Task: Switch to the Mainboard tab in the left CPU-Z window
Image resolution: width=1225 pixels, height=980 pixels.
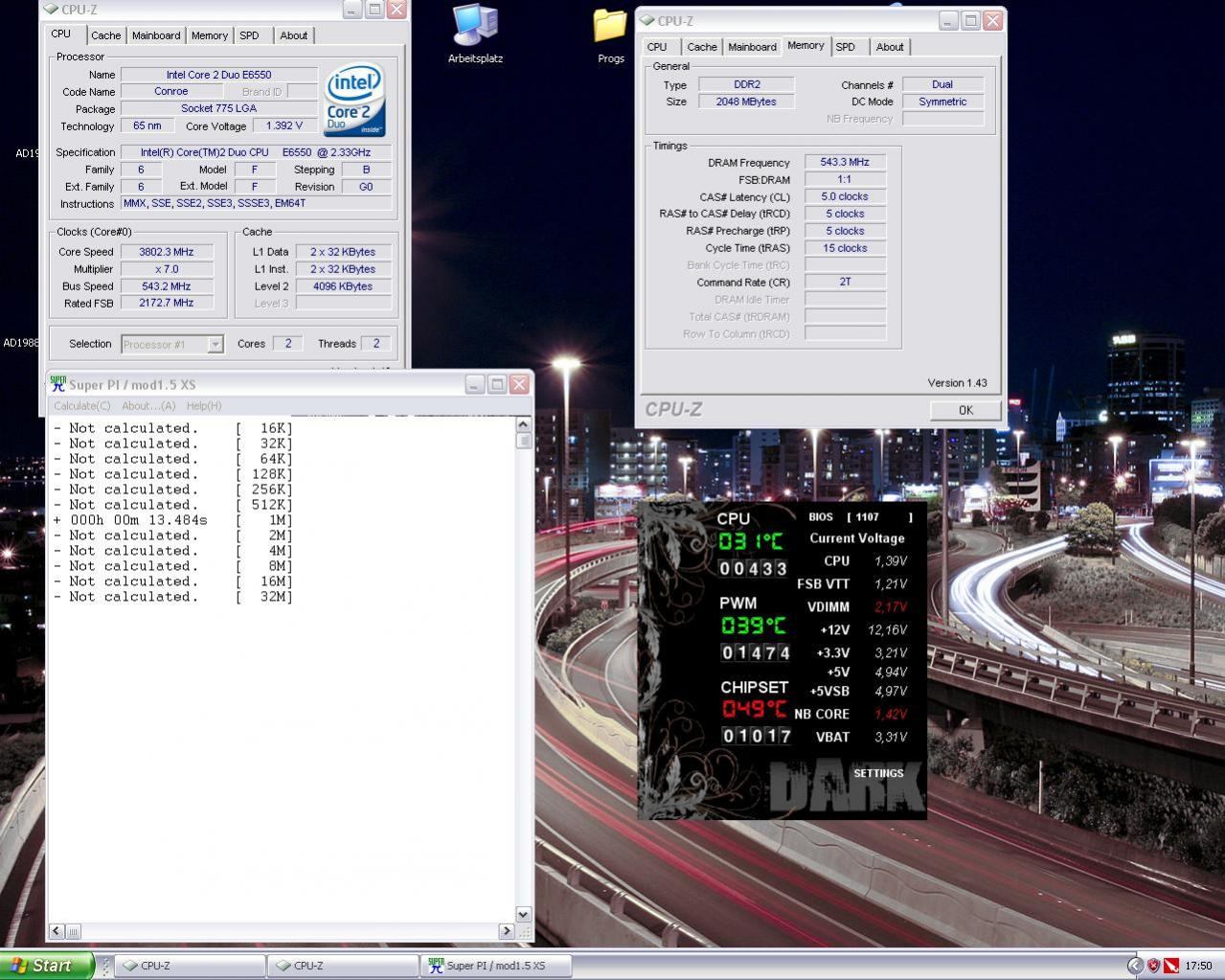Action: (156, 35)
